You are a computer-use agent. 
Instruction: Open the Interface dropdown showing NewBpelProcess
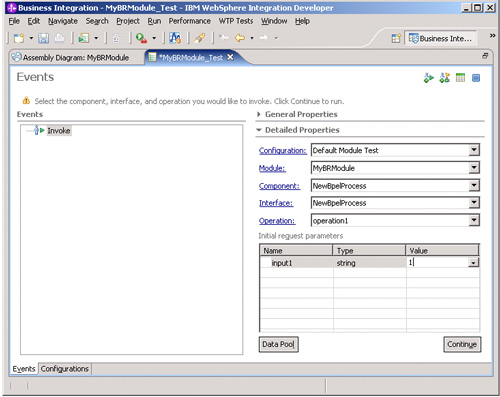tap(474, 202)
